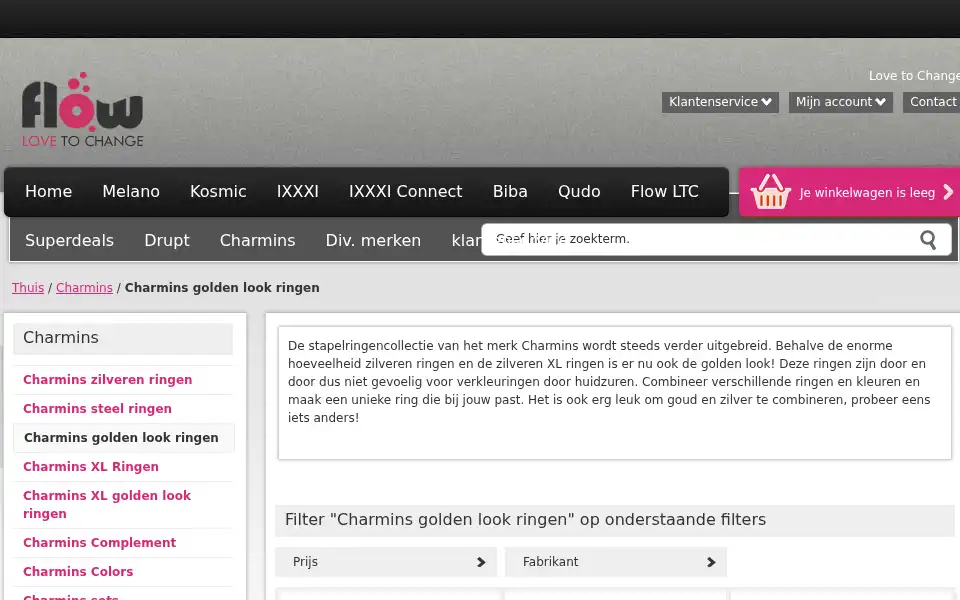
Task: Click the search magnifier icon
Action: coord(928,239)
